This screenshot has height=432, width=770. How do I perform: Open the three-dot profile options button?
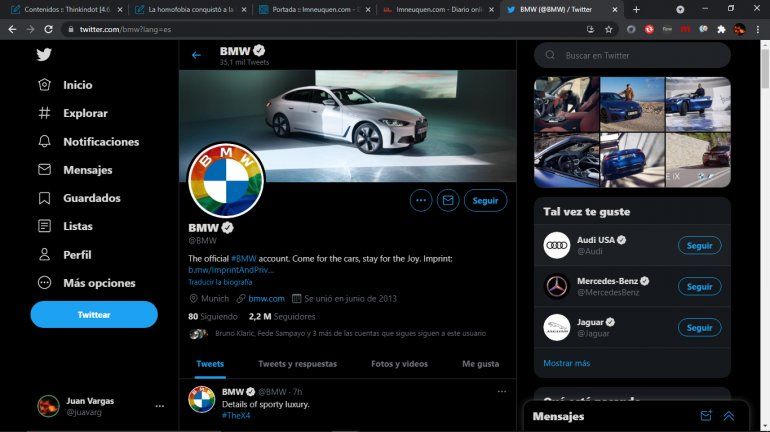pos(421,200)
